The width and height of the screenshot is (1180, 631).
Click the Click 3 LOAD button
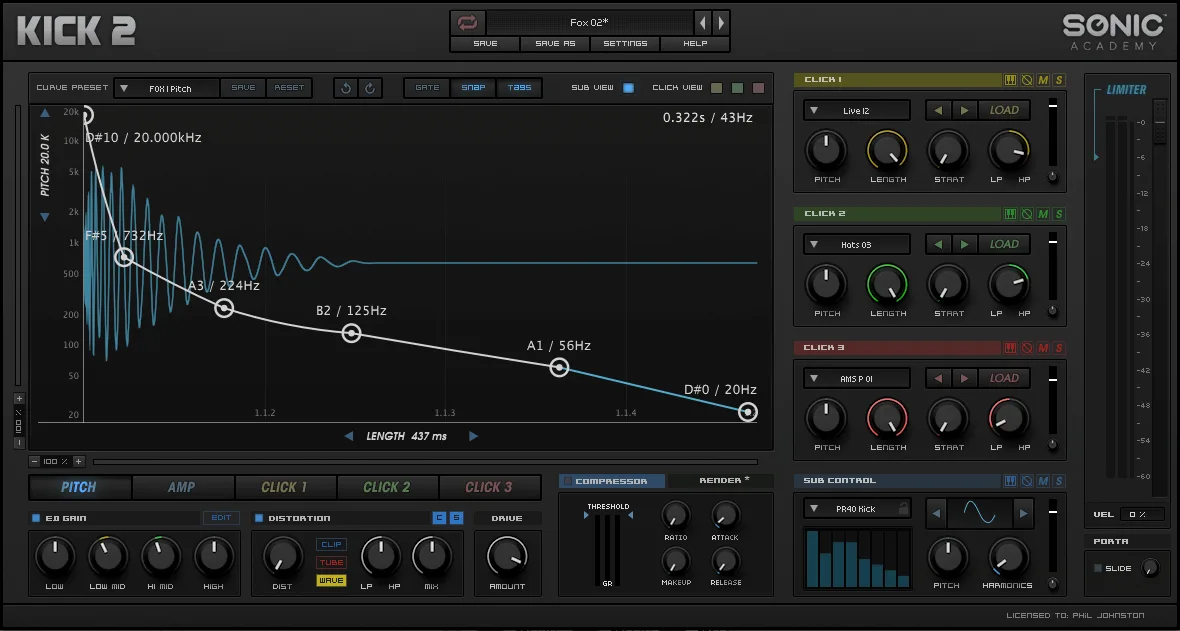coord(1004,378)
